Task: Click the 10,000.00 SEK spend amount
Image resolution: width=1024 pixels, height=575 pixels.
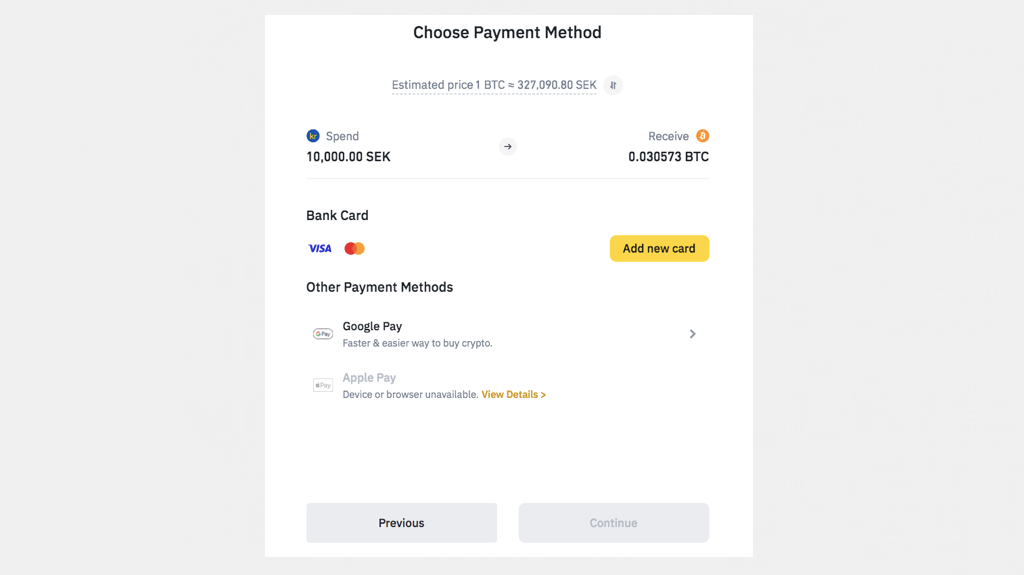Action: (x=348, y=157)
